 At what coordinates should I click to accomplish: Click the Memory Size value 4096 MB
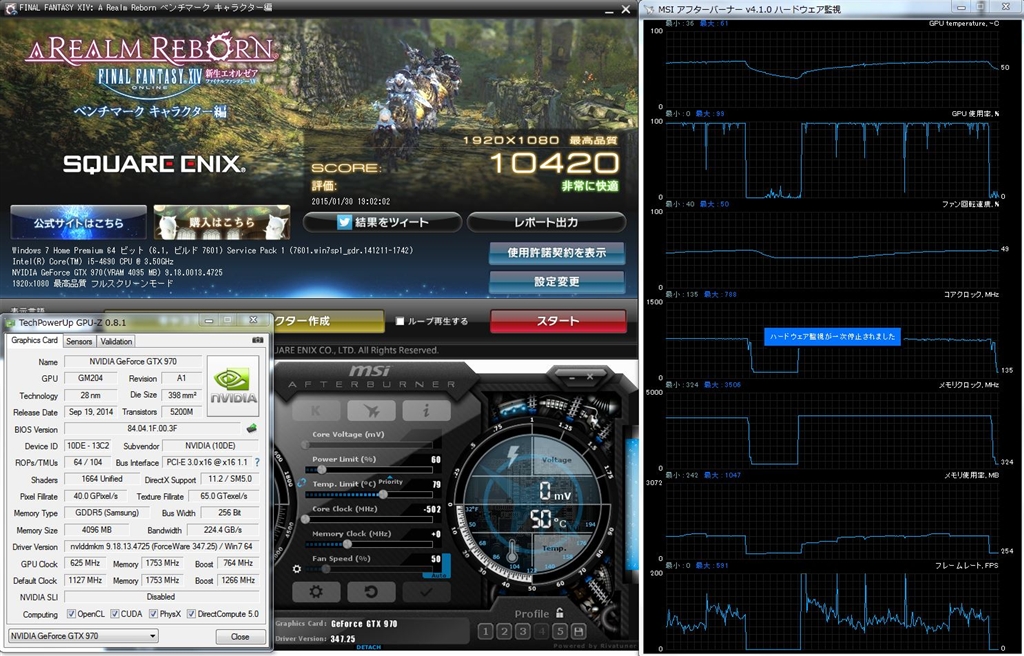(x=97, y=529)
